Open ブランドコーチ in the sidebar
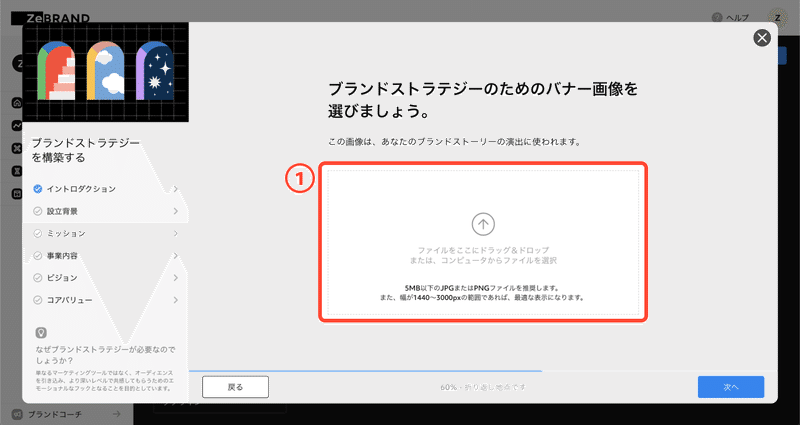This screenshot has height=425, width=800. point(67,414)
